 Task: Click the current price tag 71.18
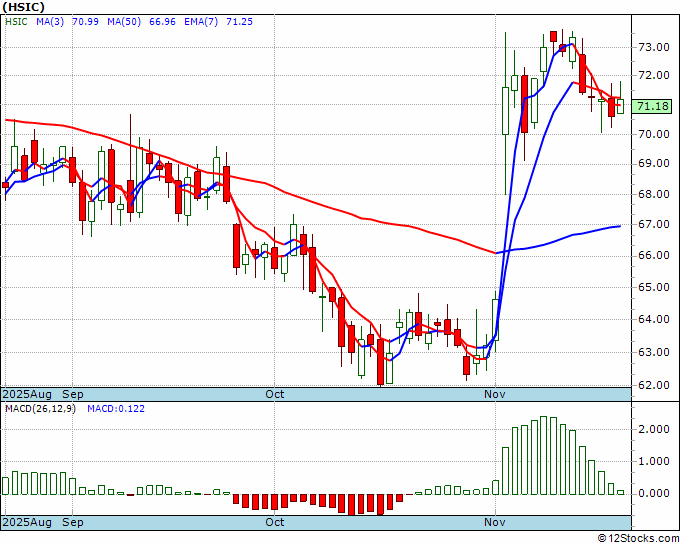[652, 106]
